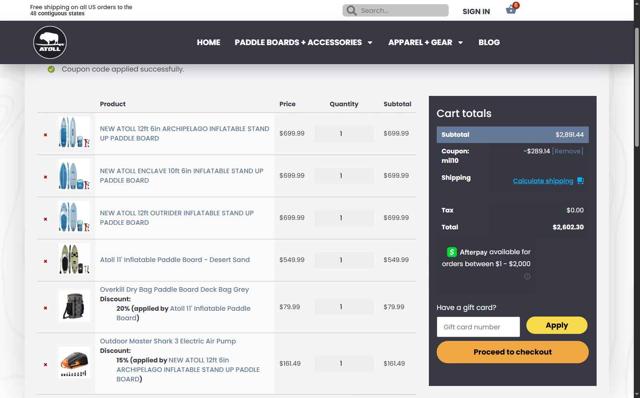Click the Afterpay green logo icon
This screenshot has height=398, width=640.
point(451,252)
